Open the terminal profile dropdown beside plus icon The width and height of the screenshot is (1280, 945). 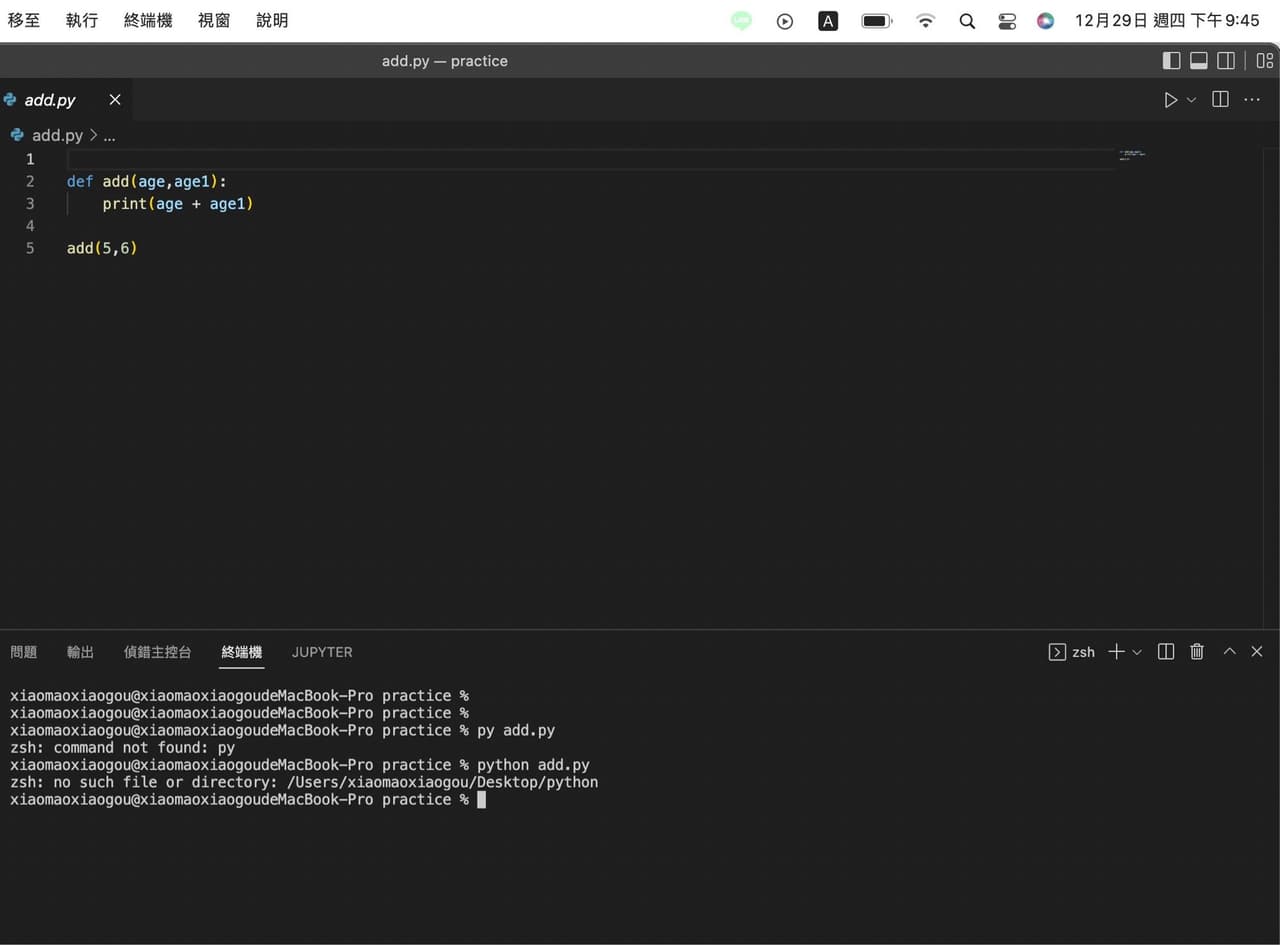[1138, 651]
